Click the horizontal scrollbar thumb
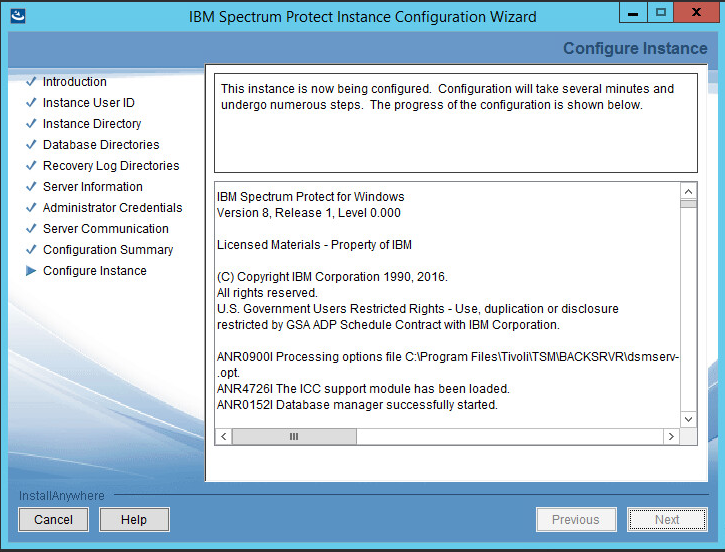Image resolution: width=725 pixels, height=552 pixels. point(294,437)
